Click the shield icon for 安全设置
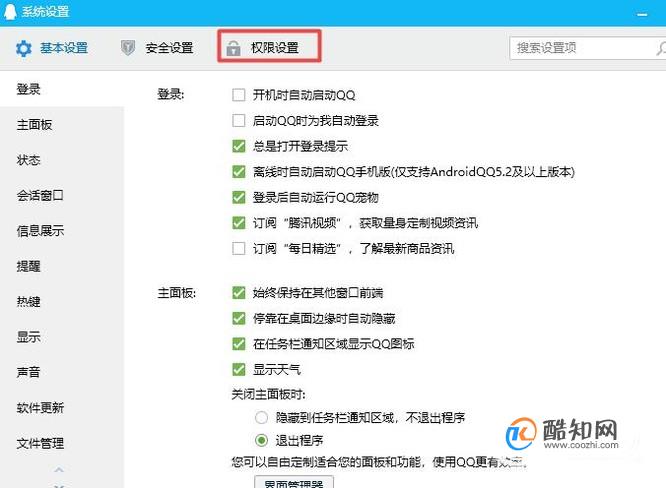 point(128,48)
